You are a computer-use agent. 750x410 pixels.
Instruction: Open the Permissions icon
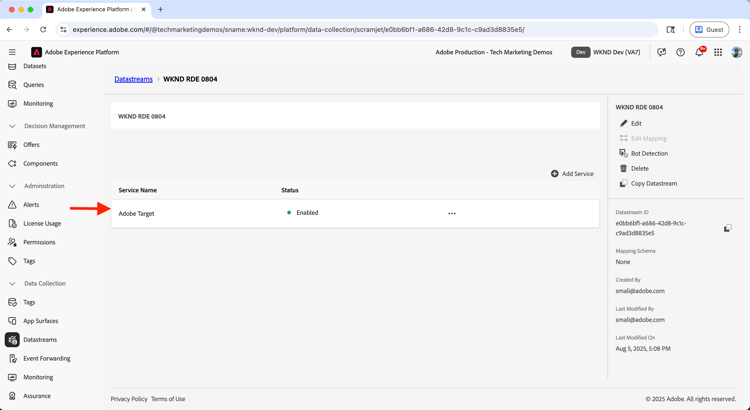[x=12, y=242]
